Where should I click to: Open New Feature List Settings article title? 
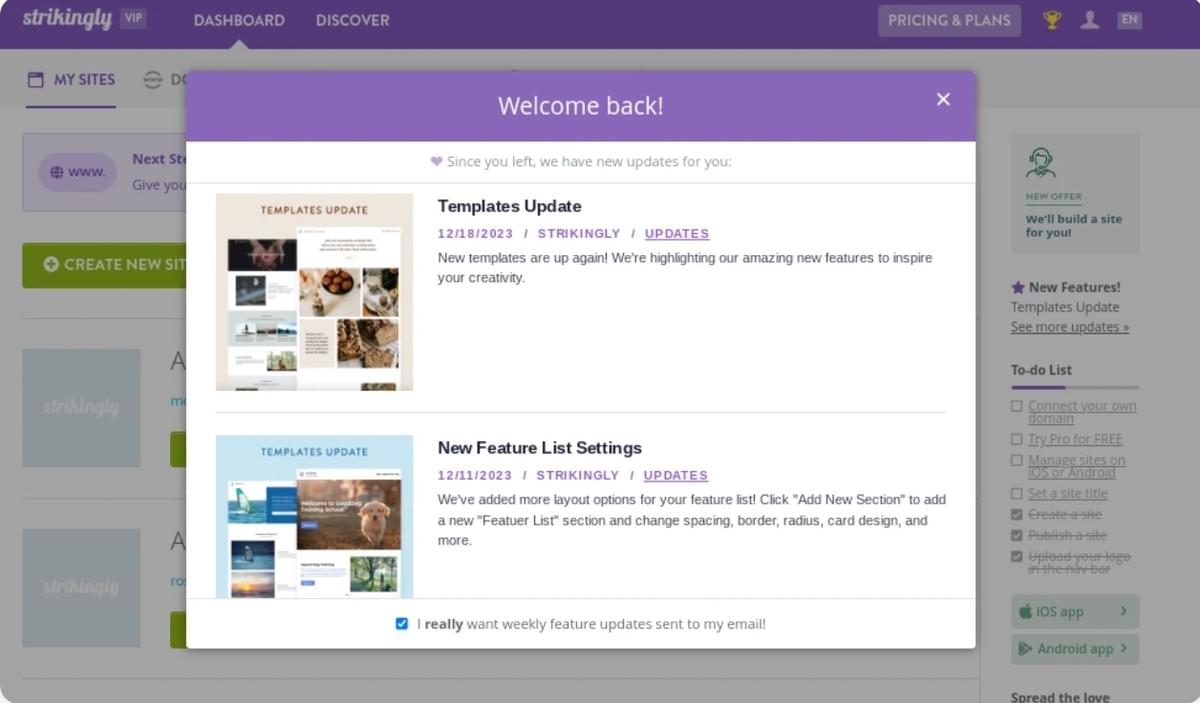pyautogui.click(x=540, y=448)
